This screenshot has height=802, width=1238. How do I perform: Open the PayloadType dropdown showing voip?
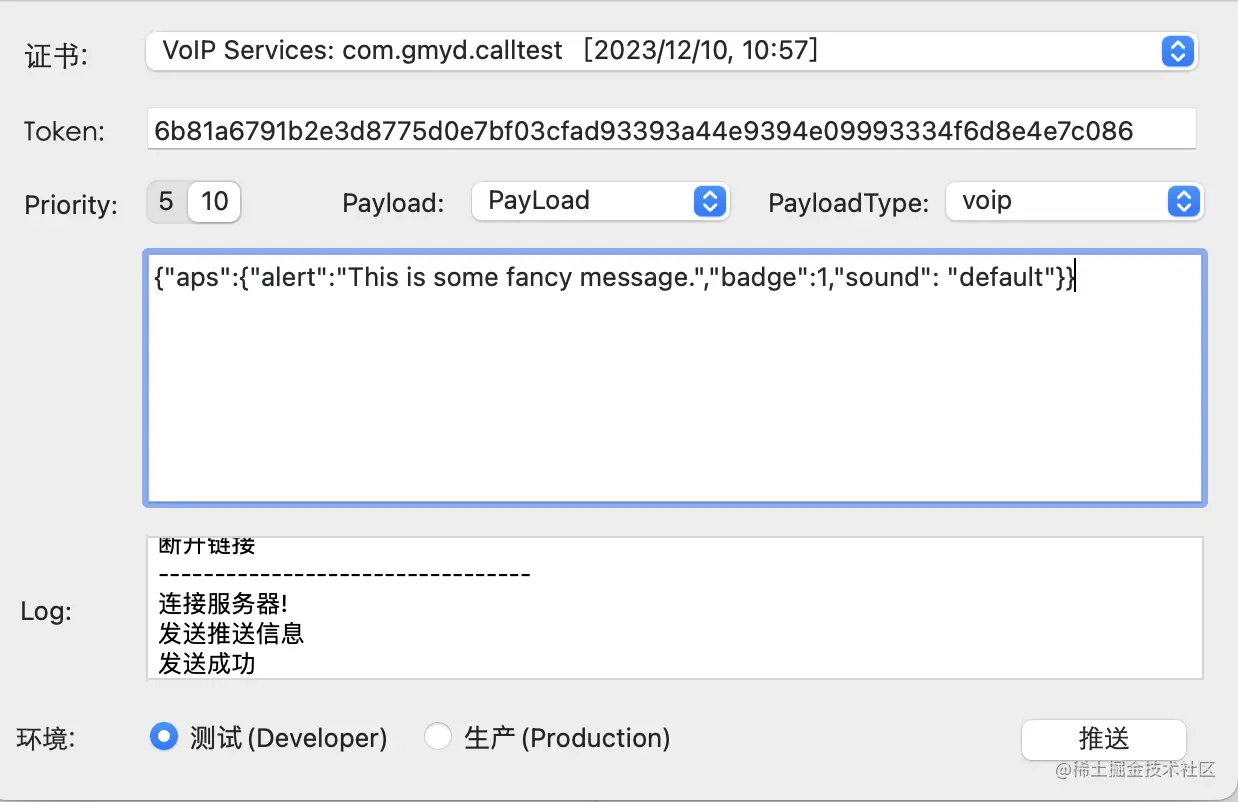(x=1060, y=201)
